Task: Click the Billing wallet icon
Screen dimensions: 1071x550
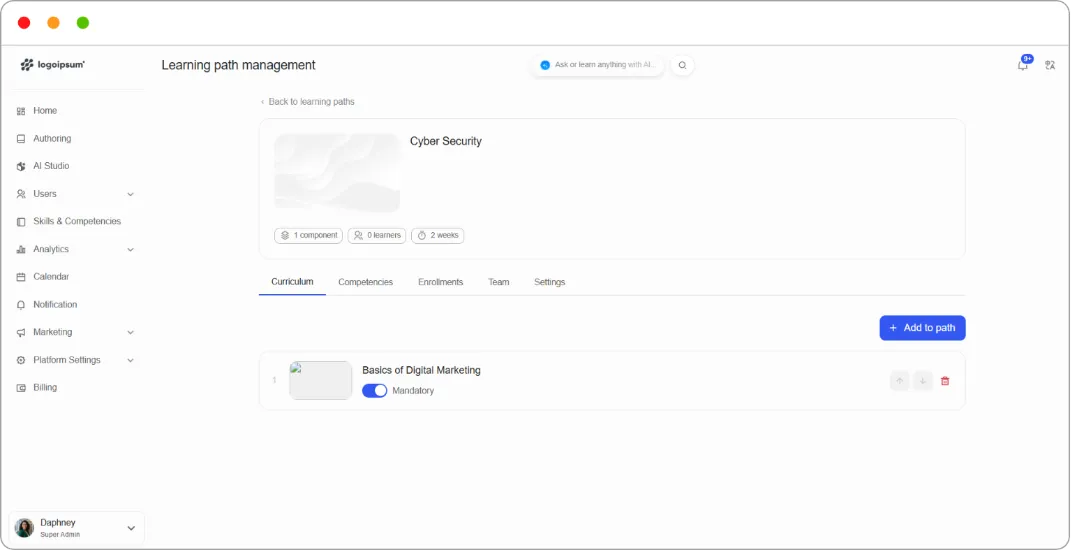Action: 20,387
